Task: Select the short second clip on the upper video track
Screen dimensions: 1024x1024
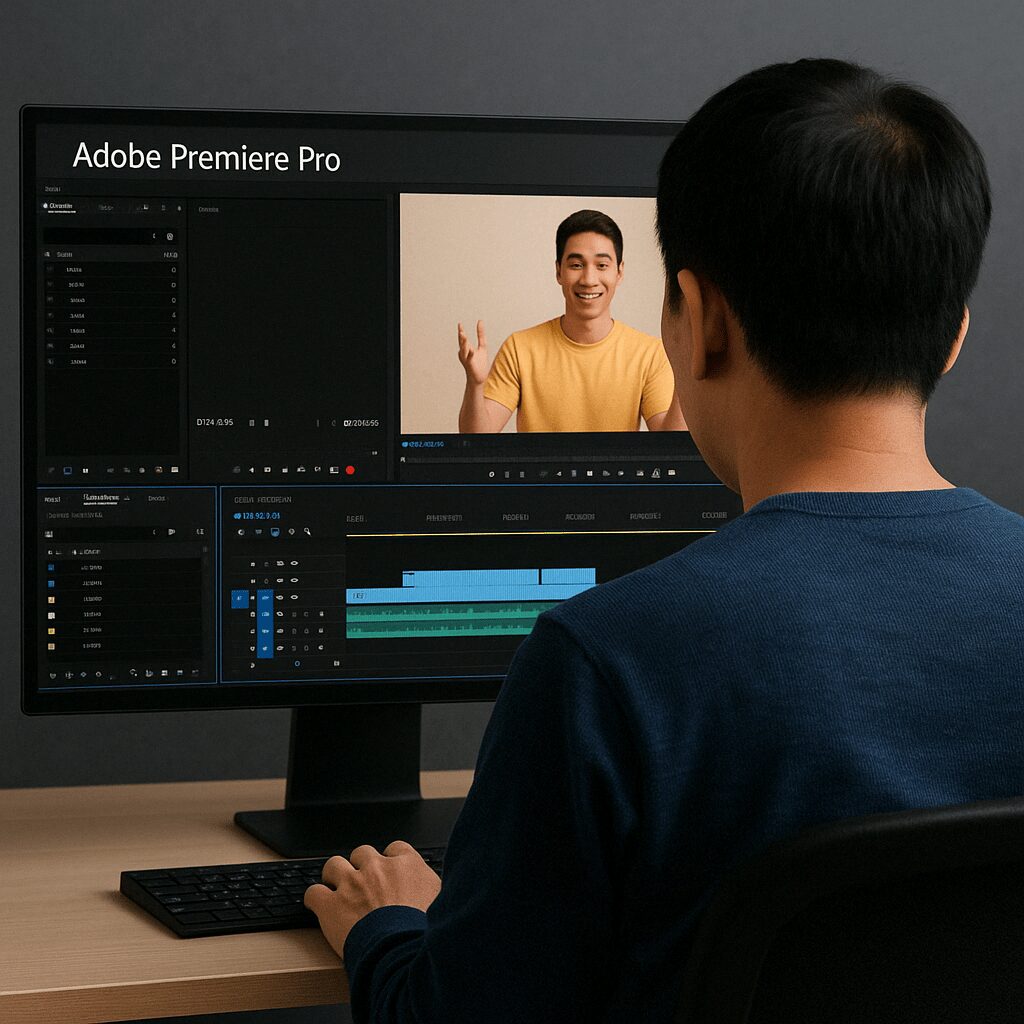Action: coord(567,576)
